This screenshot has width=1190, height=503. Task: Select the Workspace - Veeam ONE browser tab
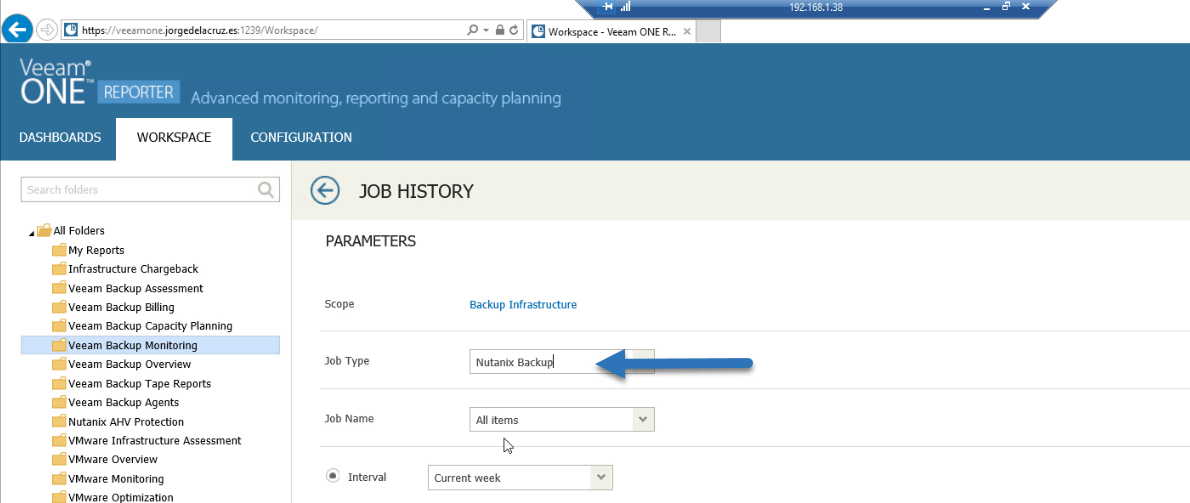click(x=611, y=31)
